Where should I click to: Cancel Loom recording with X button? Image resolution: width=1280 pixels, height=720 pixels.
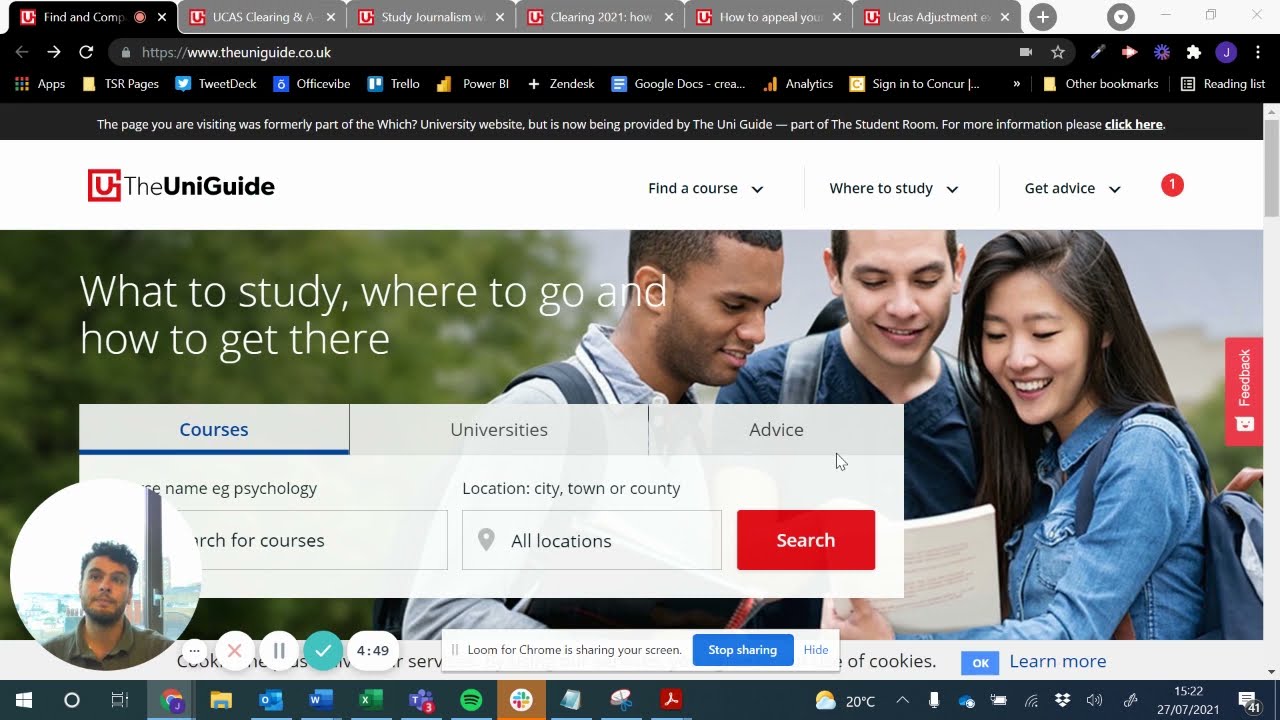pos(234,651)
